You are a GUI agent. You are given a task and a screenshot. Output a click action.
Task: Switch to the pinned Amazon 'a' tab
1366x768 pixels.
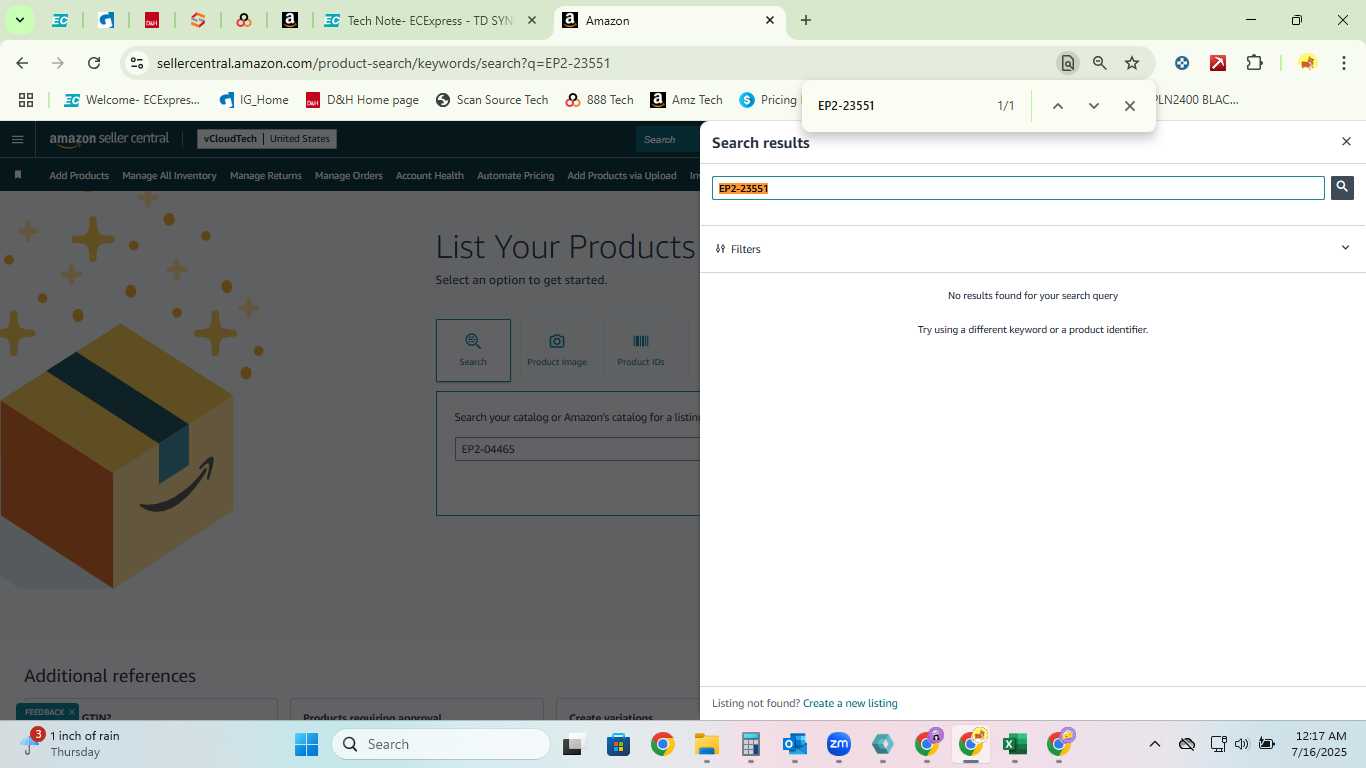coord(290,20)
